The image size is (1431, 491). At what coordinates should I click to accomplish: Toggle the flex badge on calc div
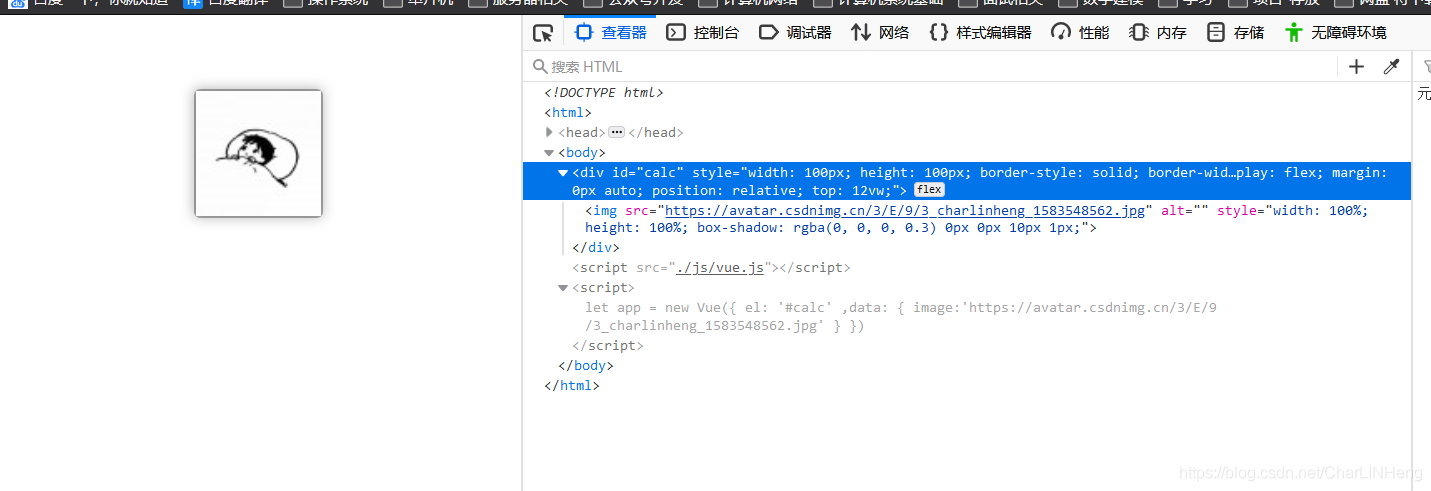[x=929, y=190]
